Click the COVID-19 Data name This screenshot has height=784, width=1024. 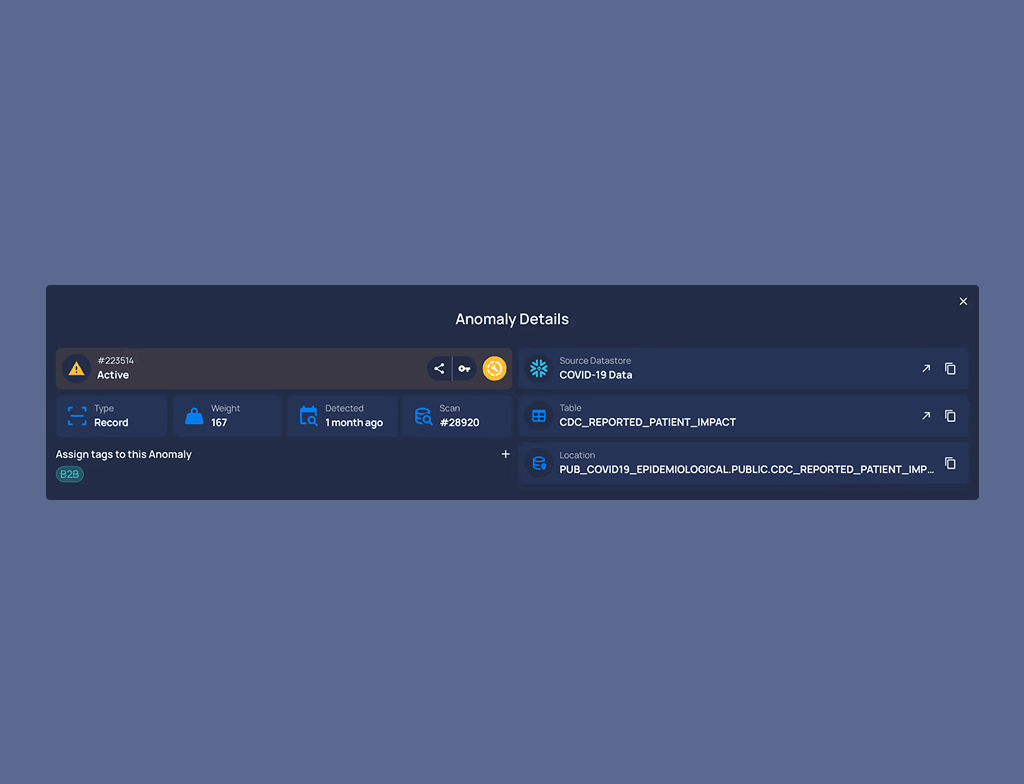point(596,375)
